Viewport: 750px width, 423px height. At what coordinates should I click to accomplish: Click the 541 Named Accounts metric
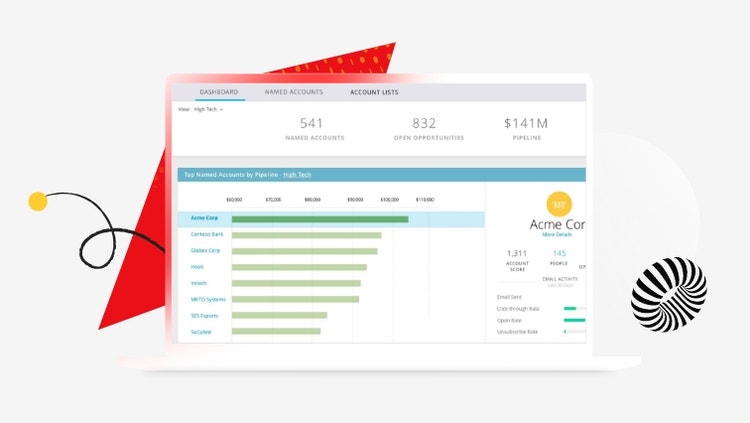(x=313, y=128)
